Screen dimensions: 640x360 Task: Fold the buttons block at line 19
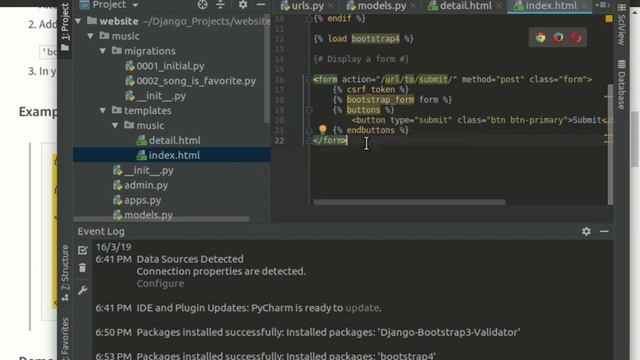[309, 110]
